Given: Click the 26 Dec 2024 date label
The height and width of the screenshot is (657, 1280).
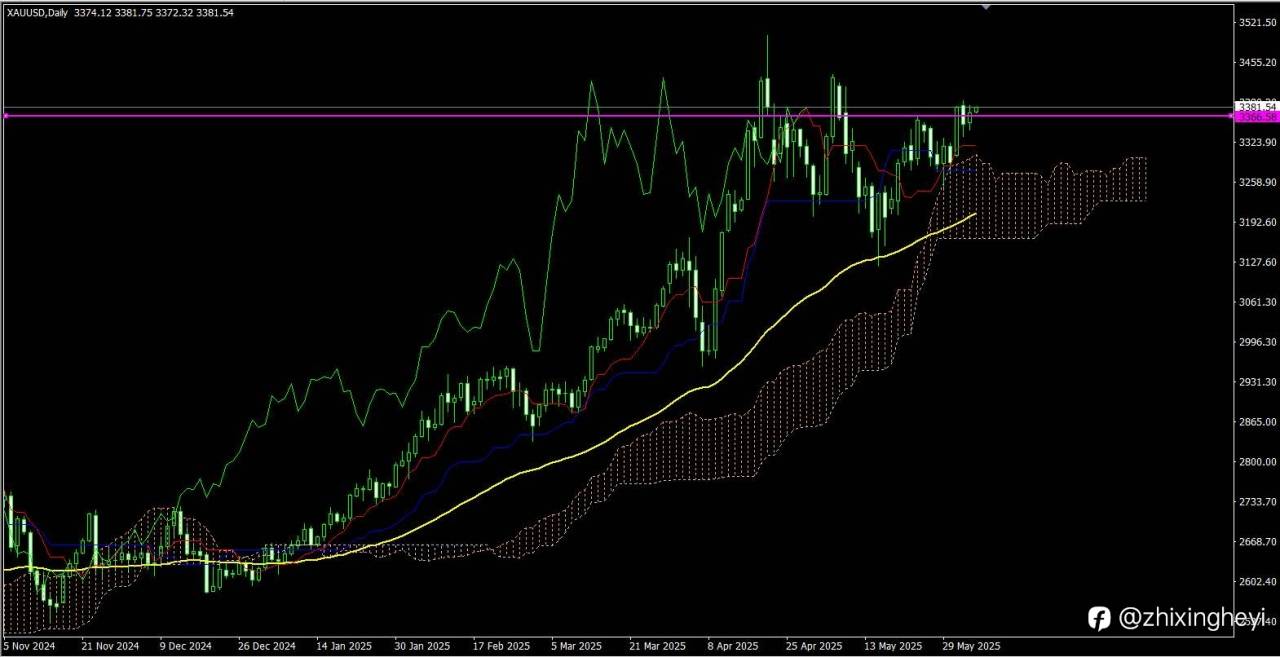Looking at the screenshot, I should click(x=267, y=646).
